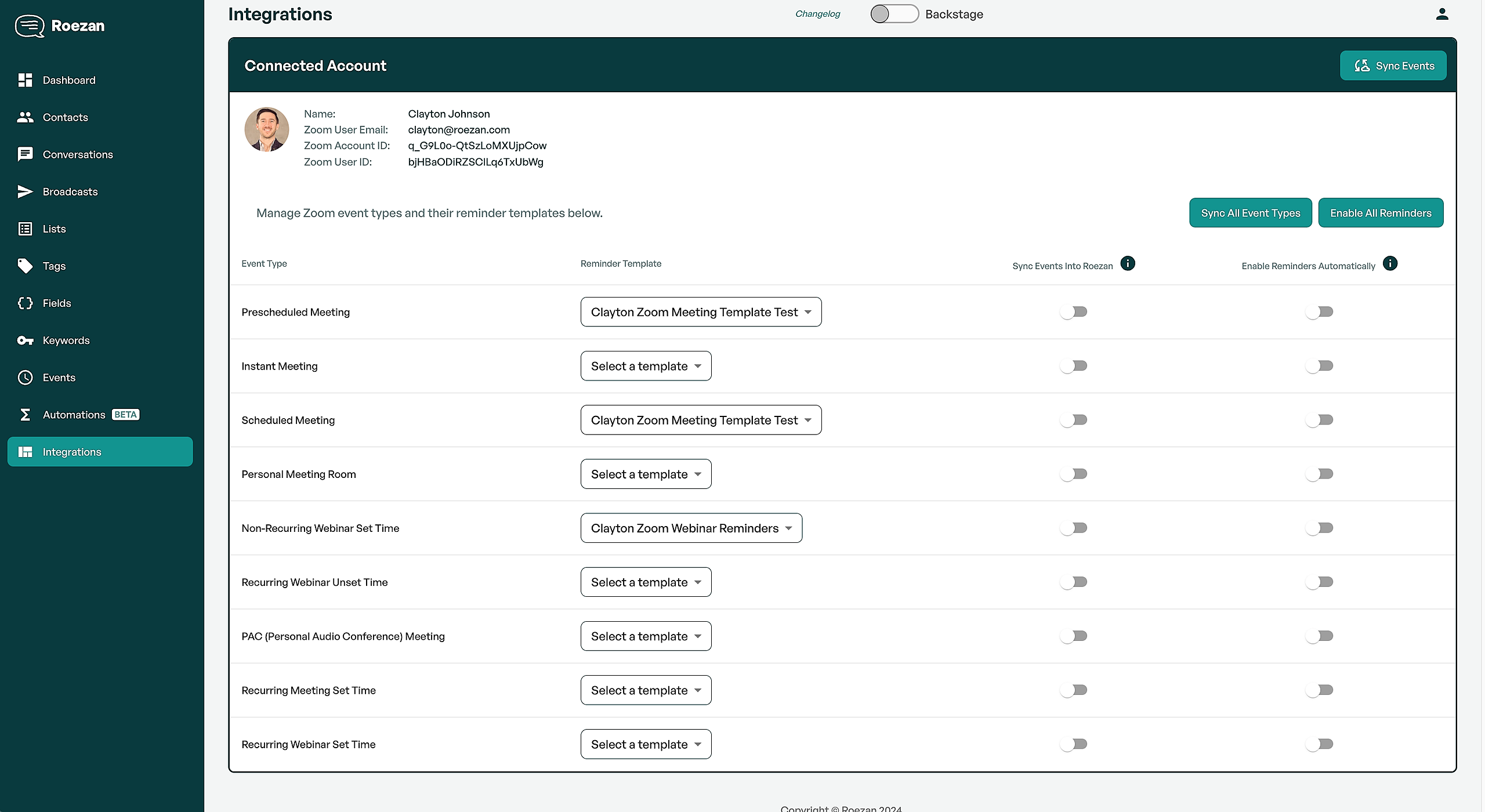Click the Keywords key icon
The width and height of the screenshot is (1485, 812).
25,340
